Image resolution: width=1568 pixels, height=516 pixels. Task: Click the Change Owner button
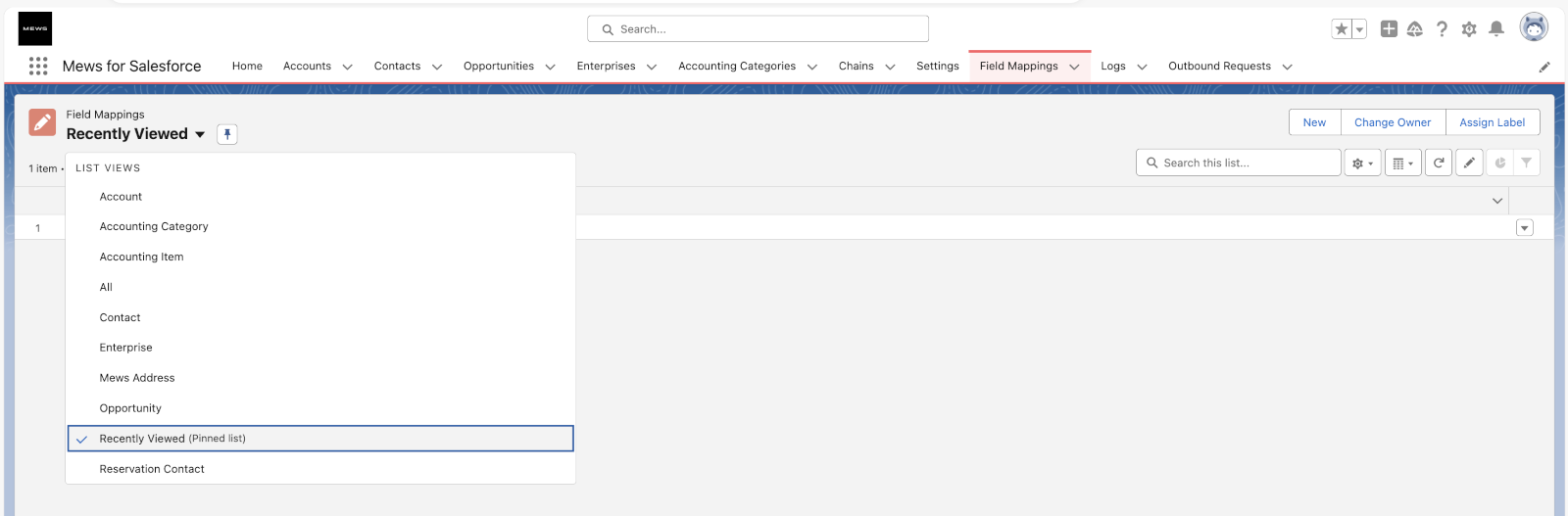click(x=1393, y=122)
